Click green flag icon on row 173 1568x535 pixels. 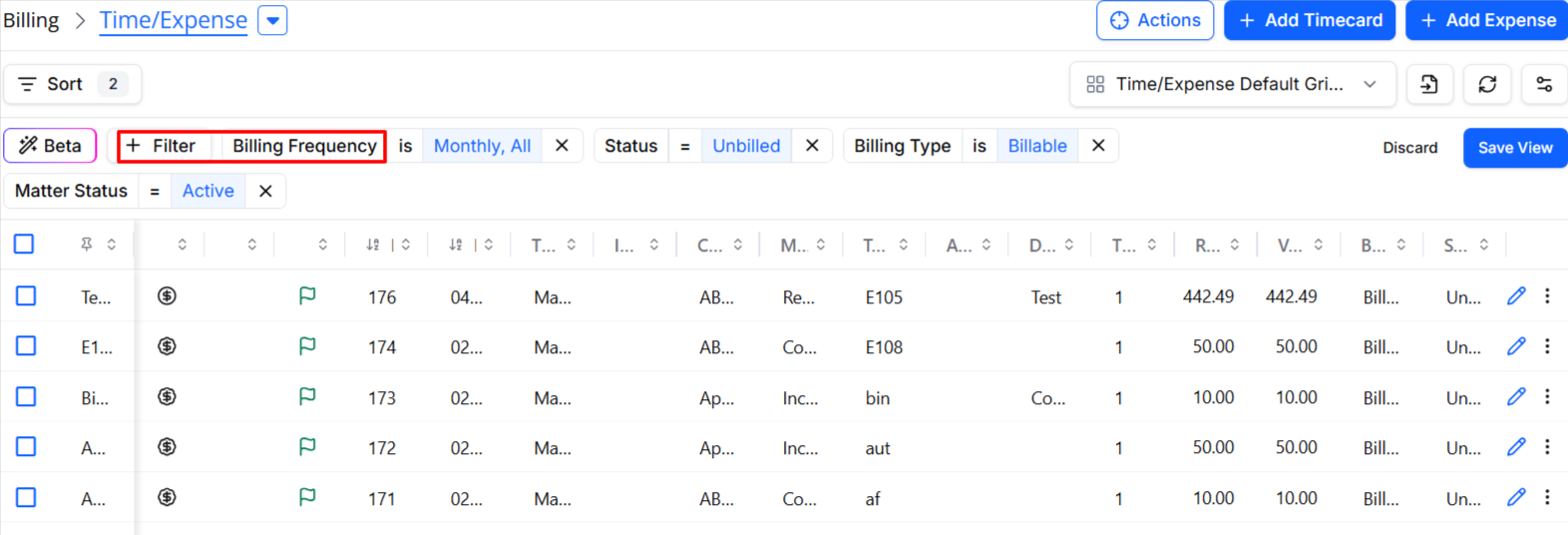307,397
